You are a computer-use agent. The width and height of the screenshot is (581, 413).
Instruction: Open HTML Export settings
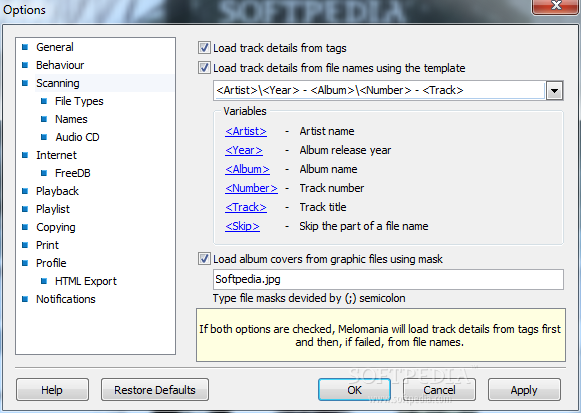86,281
